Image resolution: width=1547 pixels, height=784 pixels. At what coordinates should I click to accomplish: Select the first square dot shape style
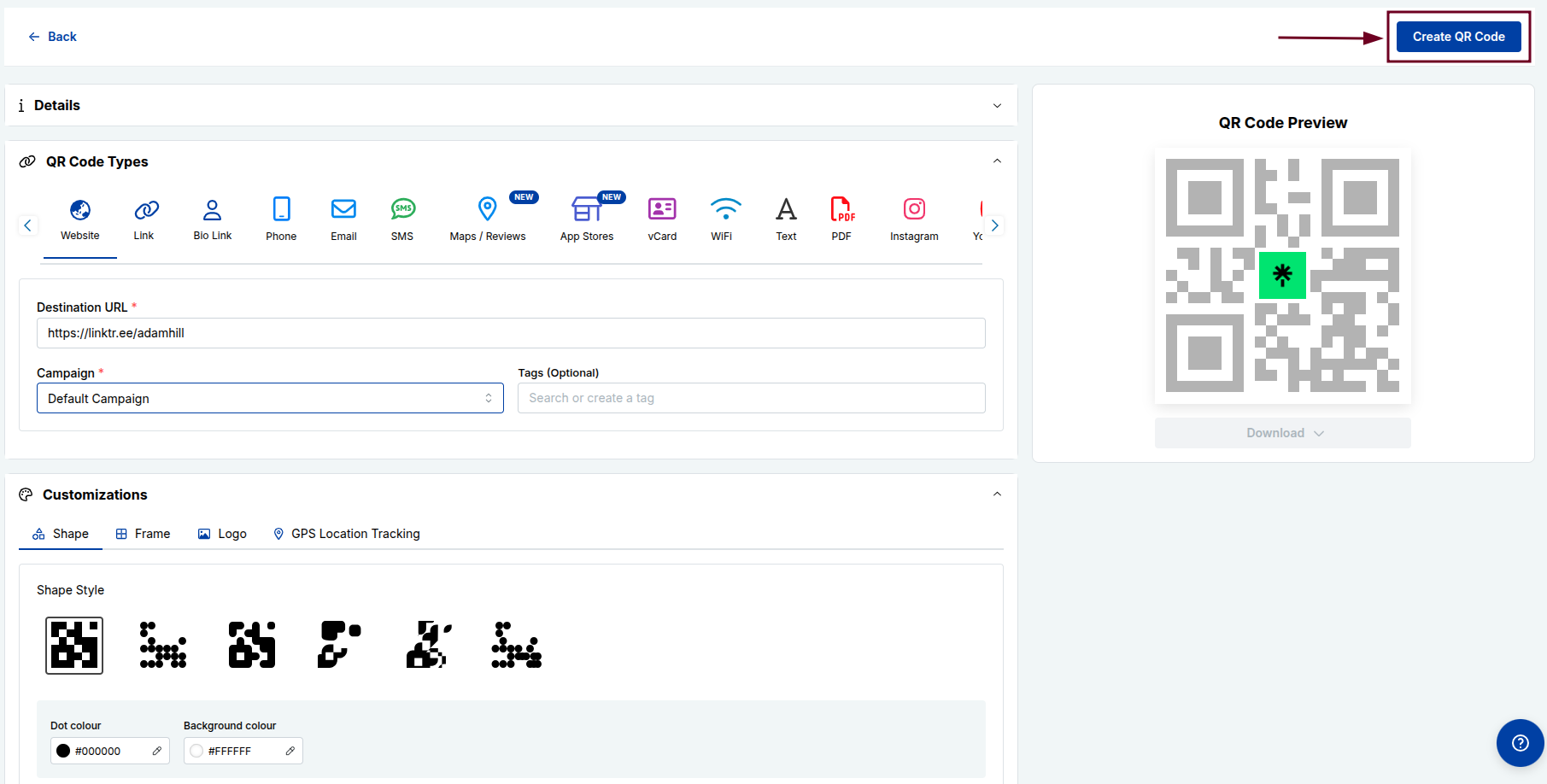pyautogui.click(x=73, y=645)
